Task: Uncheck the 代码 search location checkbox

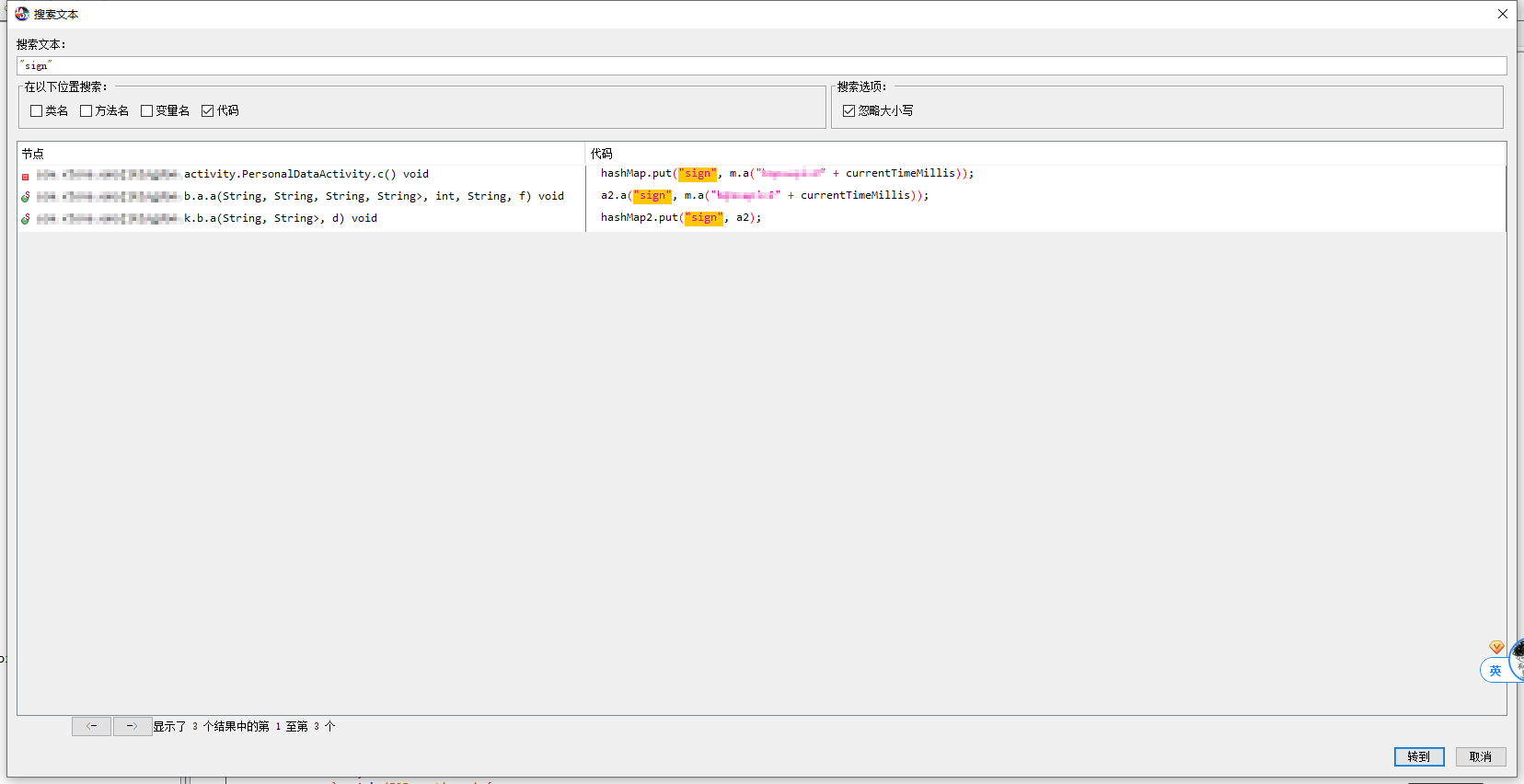Action: click(x=208, y=111)
